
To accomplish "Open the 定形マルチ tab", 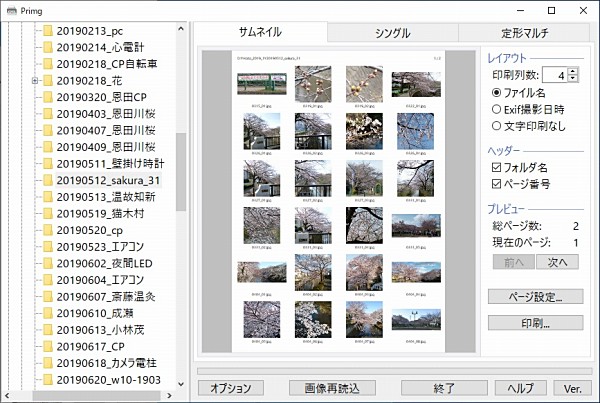I will tap(525, 33).
